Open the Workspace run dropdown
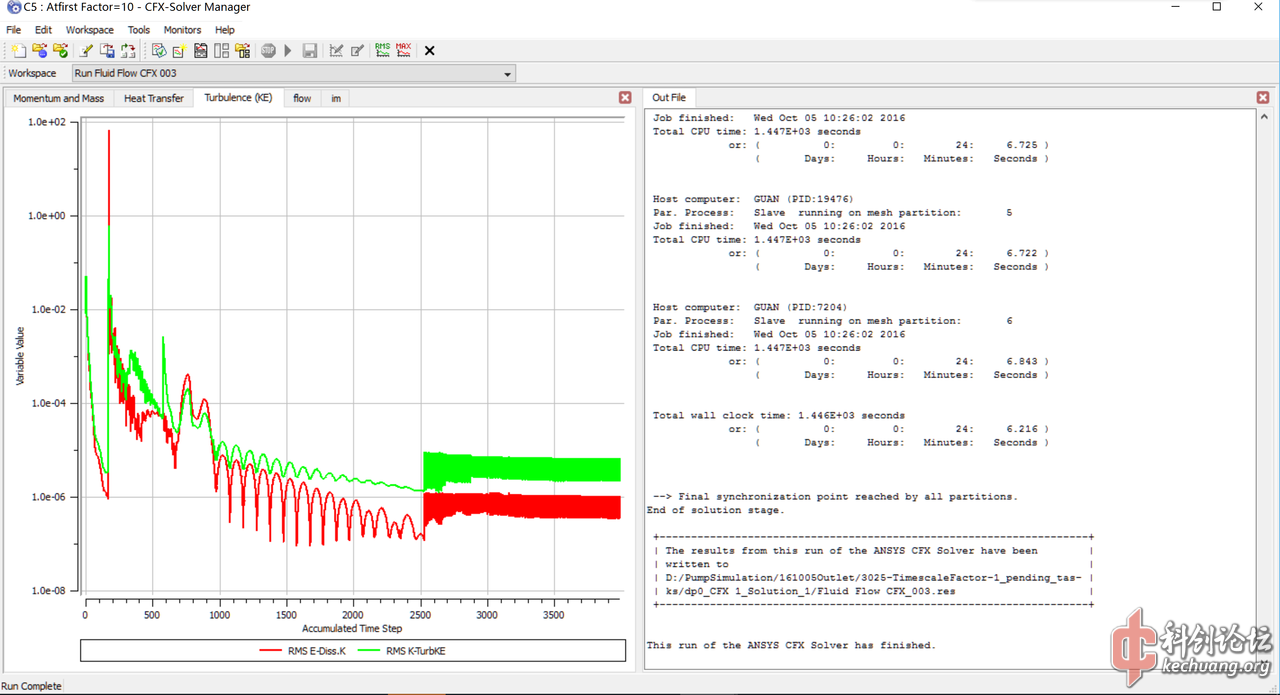 click(x=294, y=73)
